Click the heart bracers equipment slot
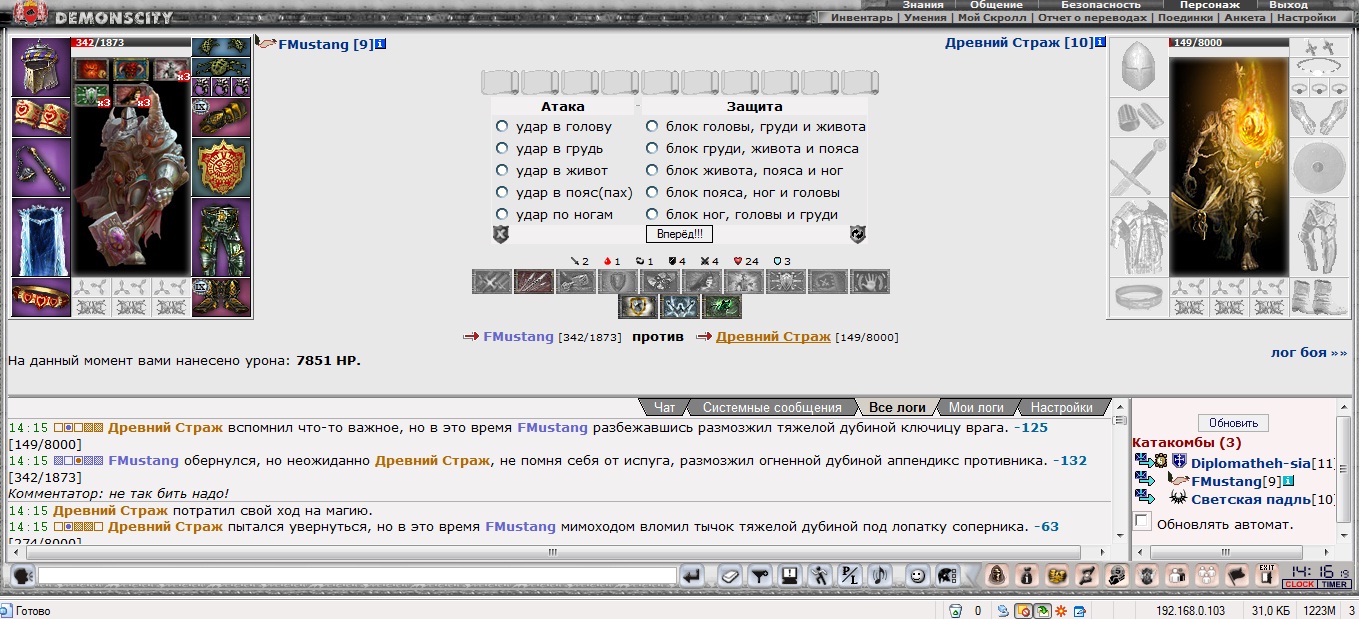Viewport: 1359px width, 619px height. coord(40,117)
